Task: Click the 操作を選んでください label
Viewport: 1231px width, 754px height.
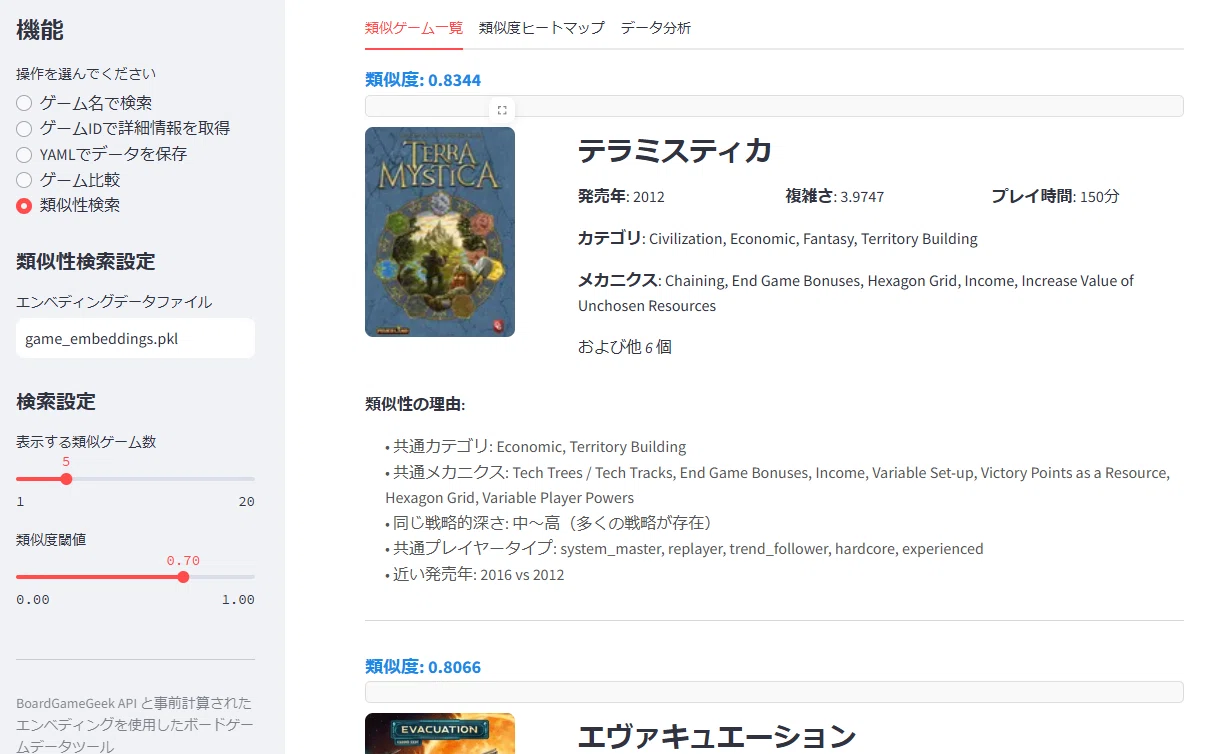Action: (86, 74)
